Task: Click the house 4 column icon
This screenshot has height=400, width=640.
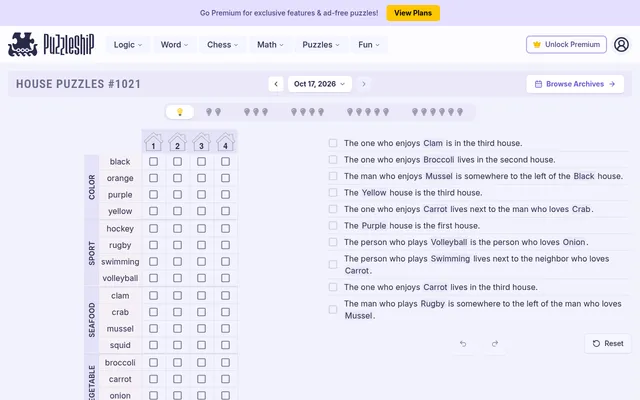Action: [x=225, y=142]
